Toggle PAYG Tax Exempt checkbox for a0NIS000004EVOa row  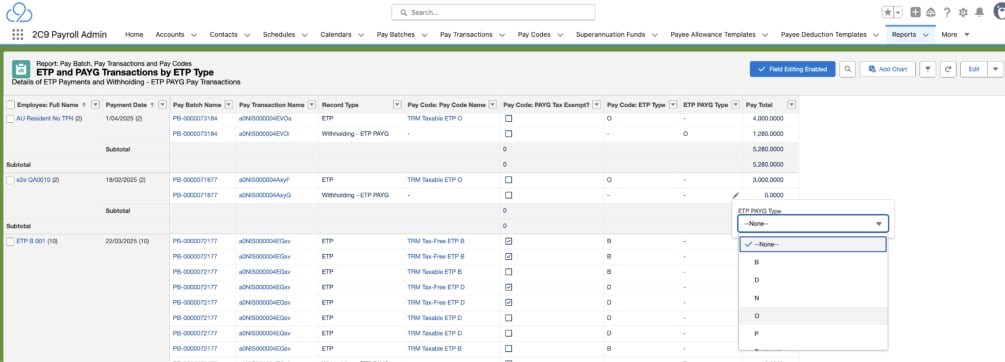pyautogui.click(x=508, y=119)
